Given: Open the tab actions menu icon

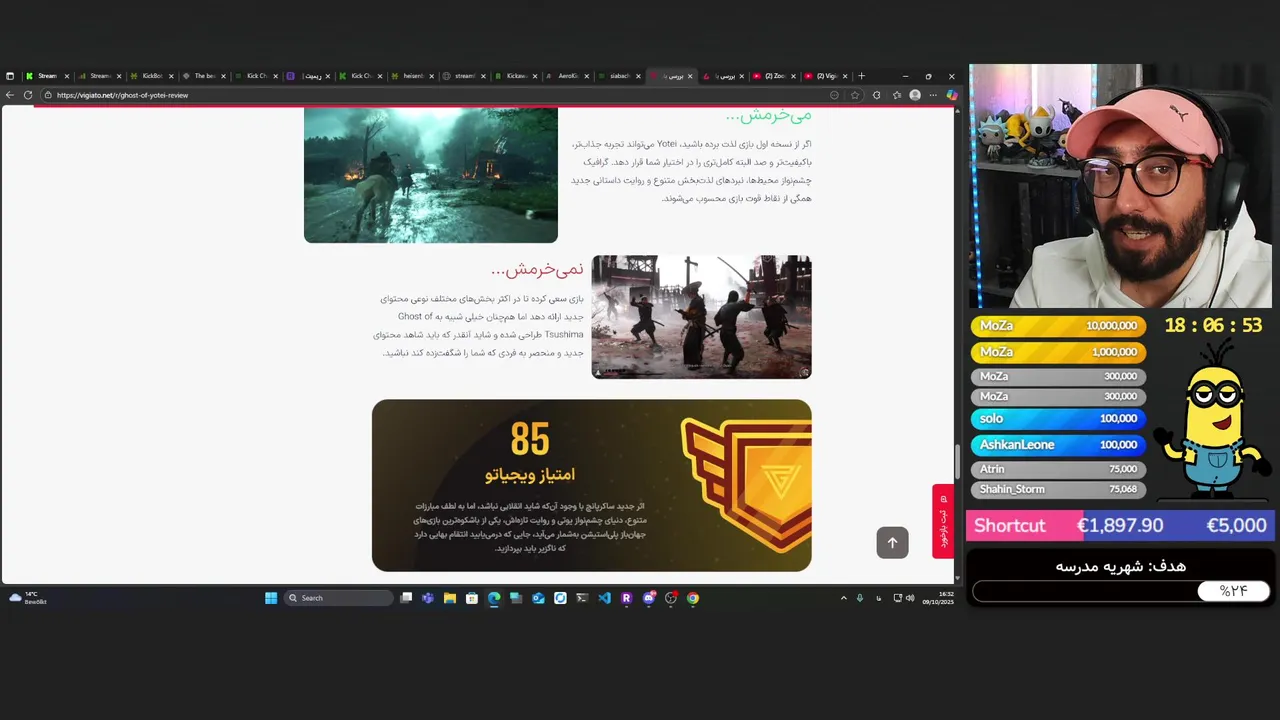Looking at the screenshot, I should [x=10, y=76].
